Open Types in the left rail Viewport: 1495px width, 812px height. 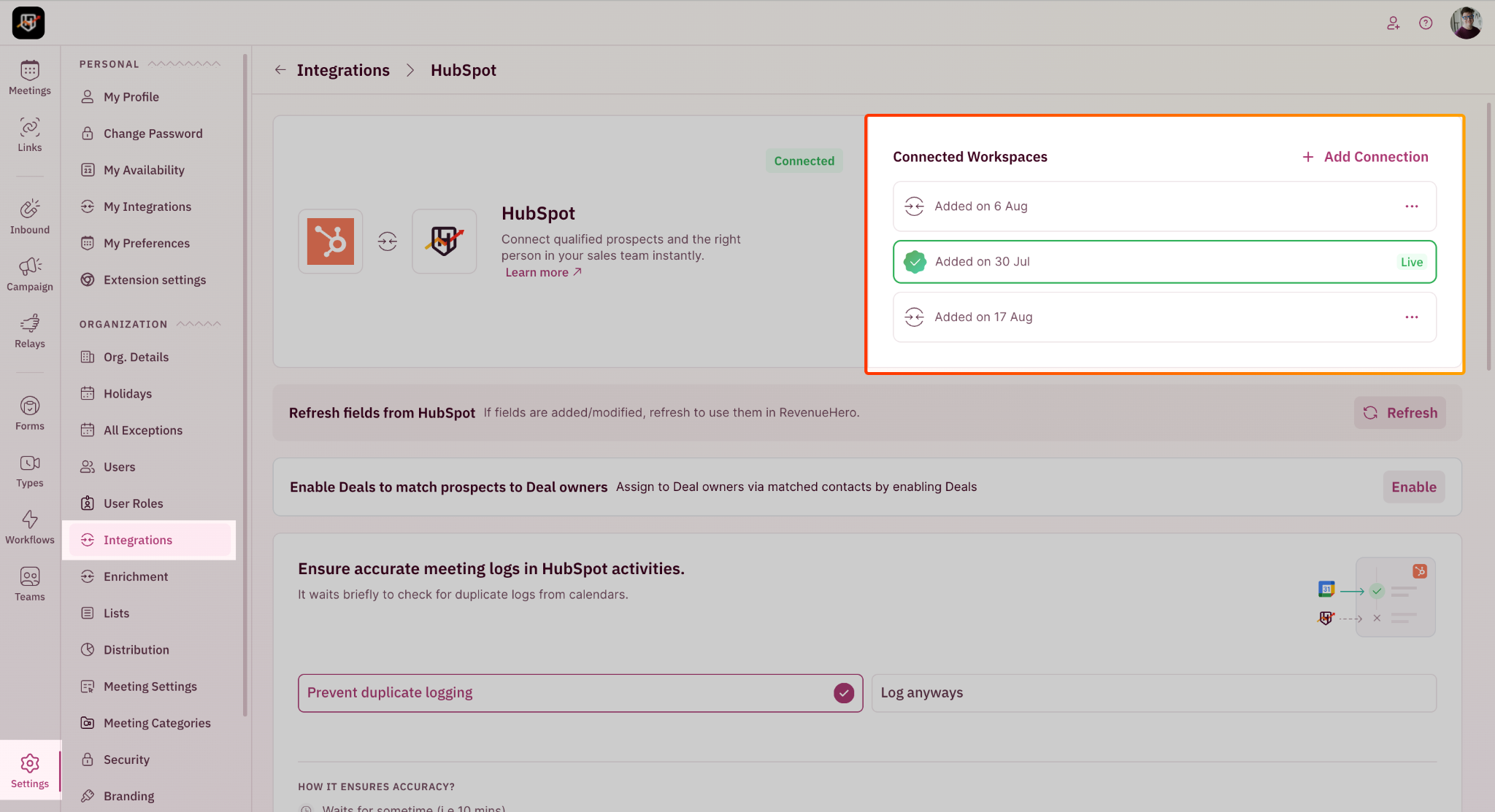click(x=30, y=470)
